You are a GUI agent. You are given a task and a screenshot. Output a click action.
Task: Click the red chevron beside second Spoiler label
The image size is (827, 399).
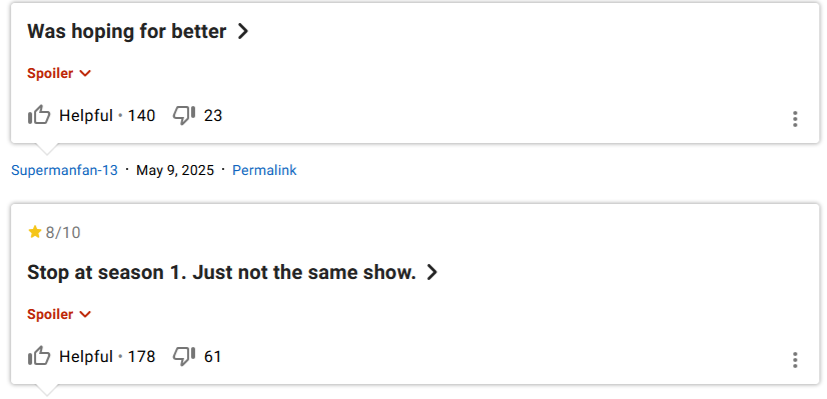85,314
